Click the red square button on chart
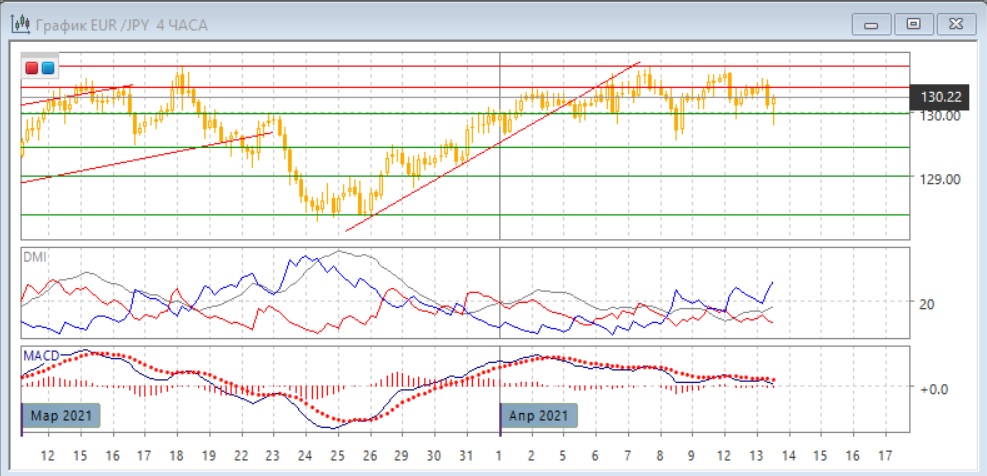The height and width of the screenshot is (476, 987). (32, 68)
